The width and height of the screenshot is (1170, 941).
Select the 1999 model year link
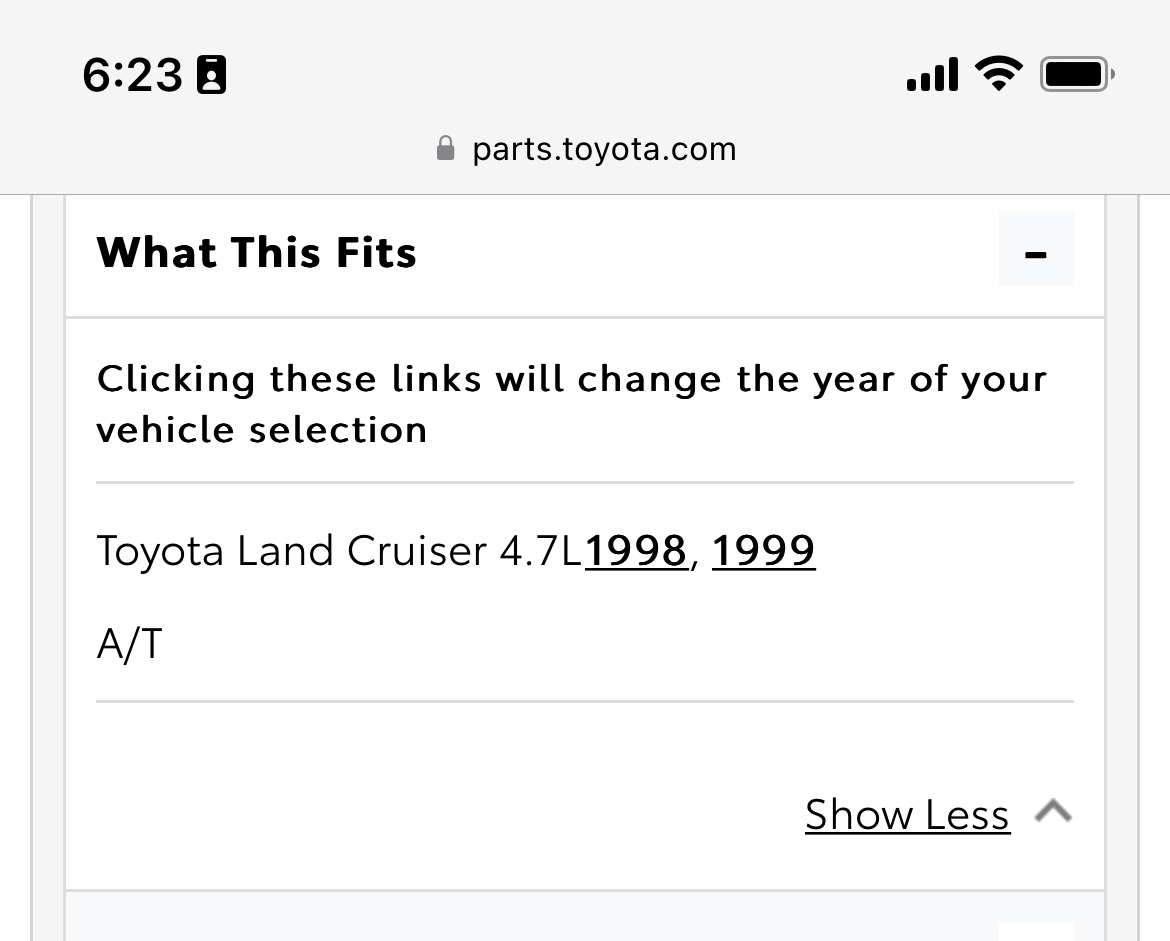point(763,551)
